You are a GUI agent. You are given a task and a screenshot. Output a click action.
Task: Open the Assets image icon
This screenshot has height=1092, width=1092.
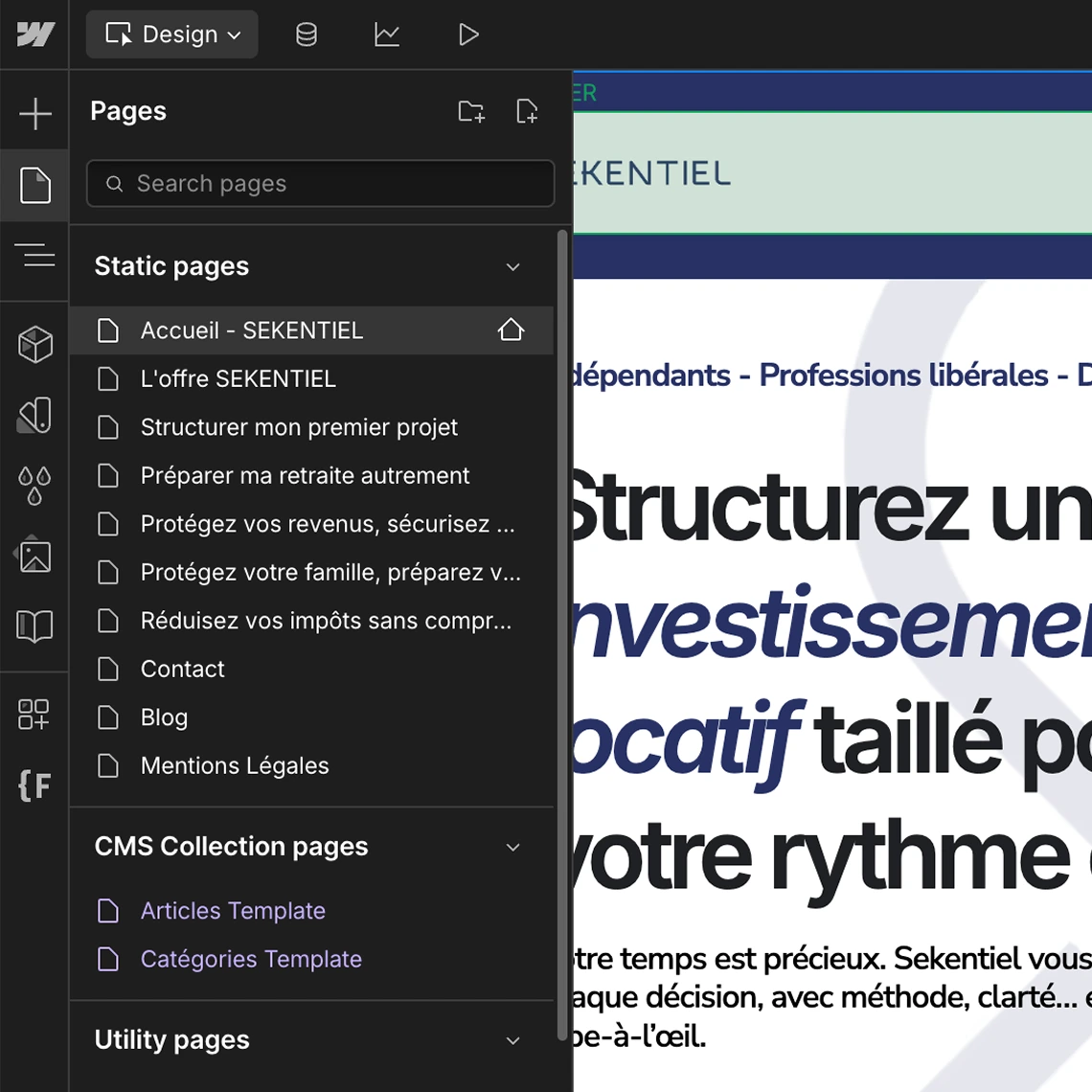pos(34,555)
